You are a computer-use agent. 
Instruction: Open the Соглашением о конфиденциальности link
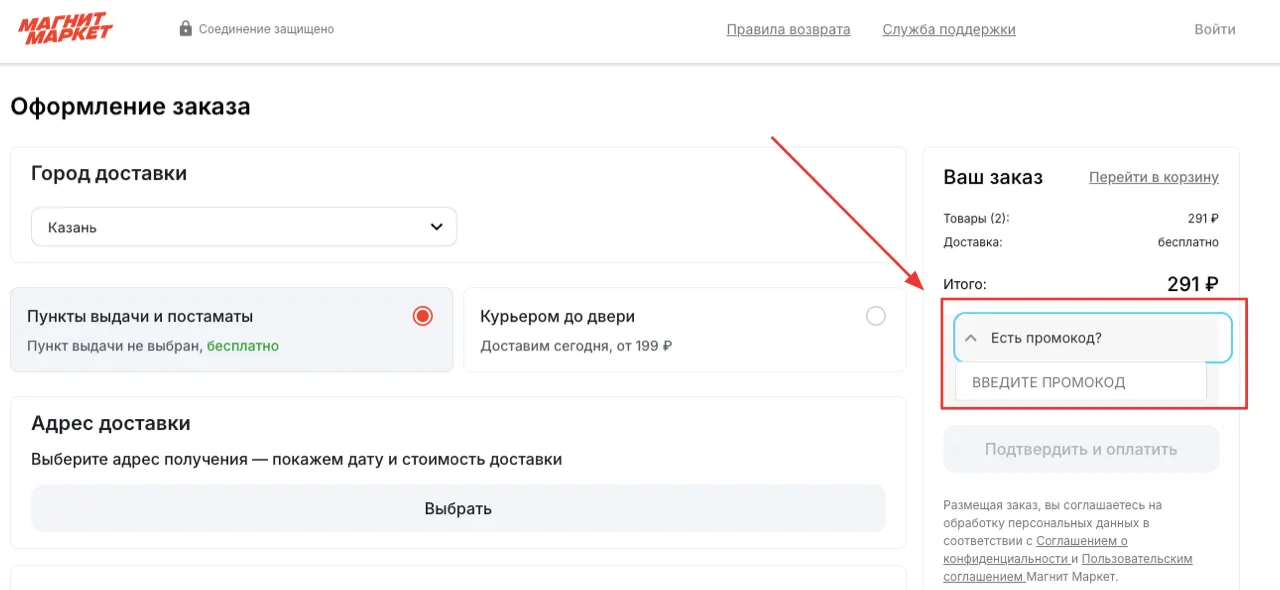tap(1035, 549)
